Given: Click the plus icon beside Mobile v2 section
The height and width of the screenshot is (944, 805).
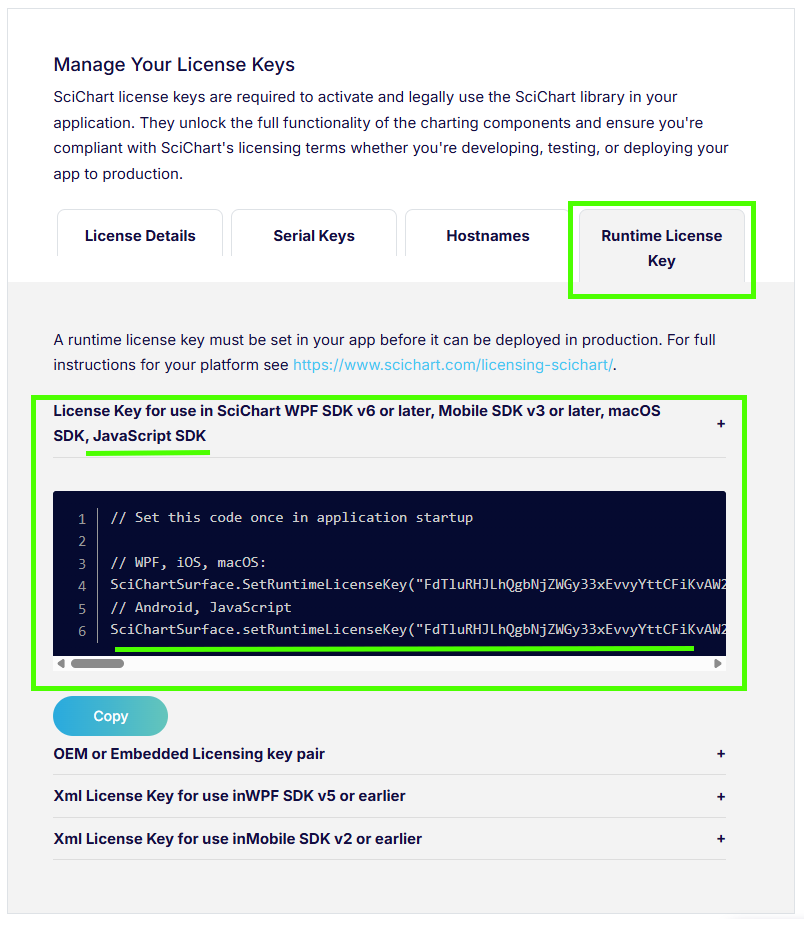Looking at the screenshot, I should [x=721, y=839].
